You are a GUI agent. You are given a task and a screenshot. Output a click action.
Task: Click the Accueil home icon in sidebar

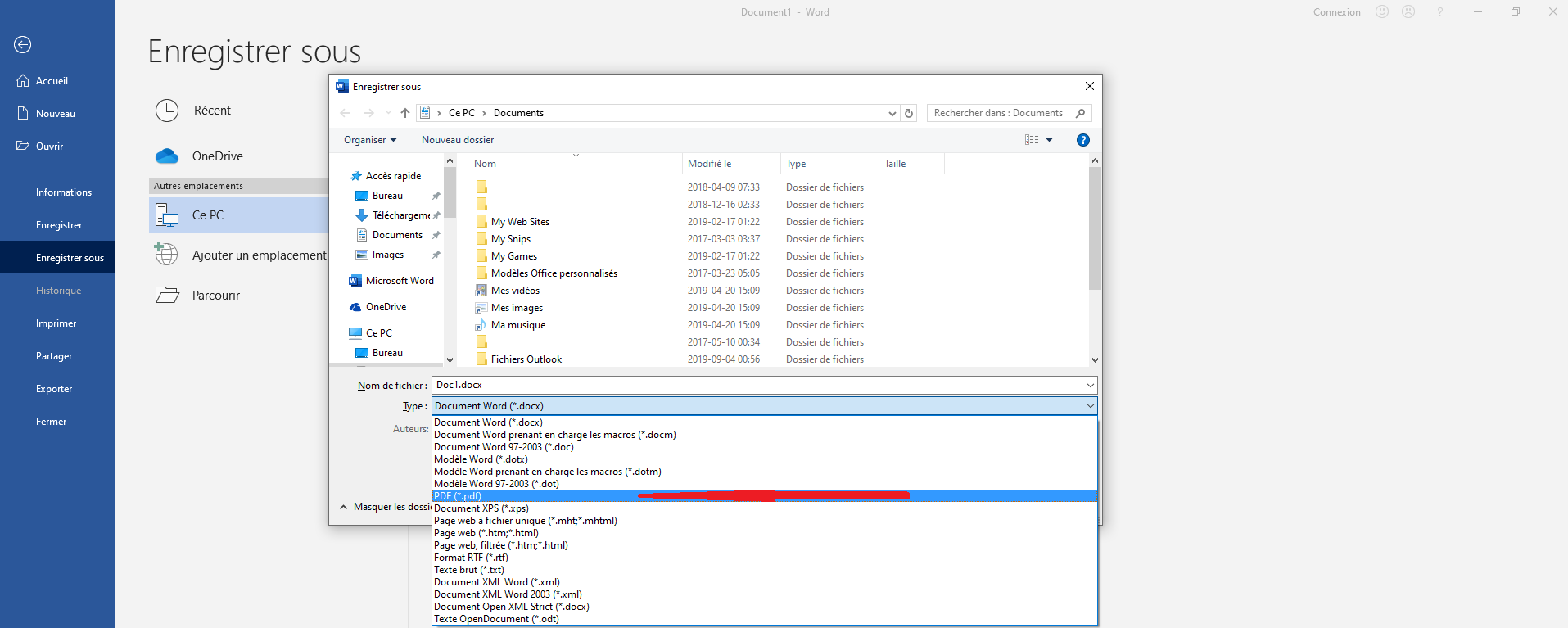[x=23, y=80]
